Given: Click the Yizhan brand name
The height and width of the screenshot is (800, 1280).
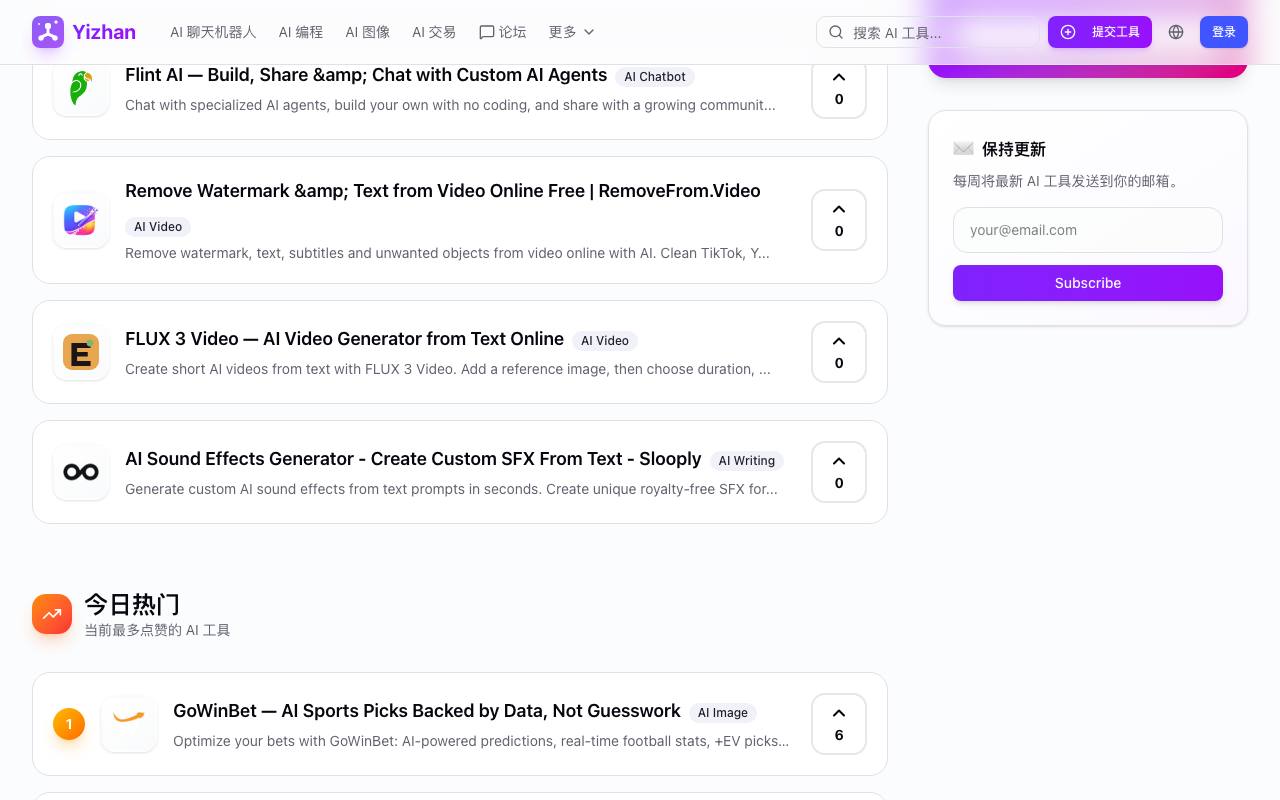Looking at the screenshot, I should pyautogui.click(x=104, y=32).
